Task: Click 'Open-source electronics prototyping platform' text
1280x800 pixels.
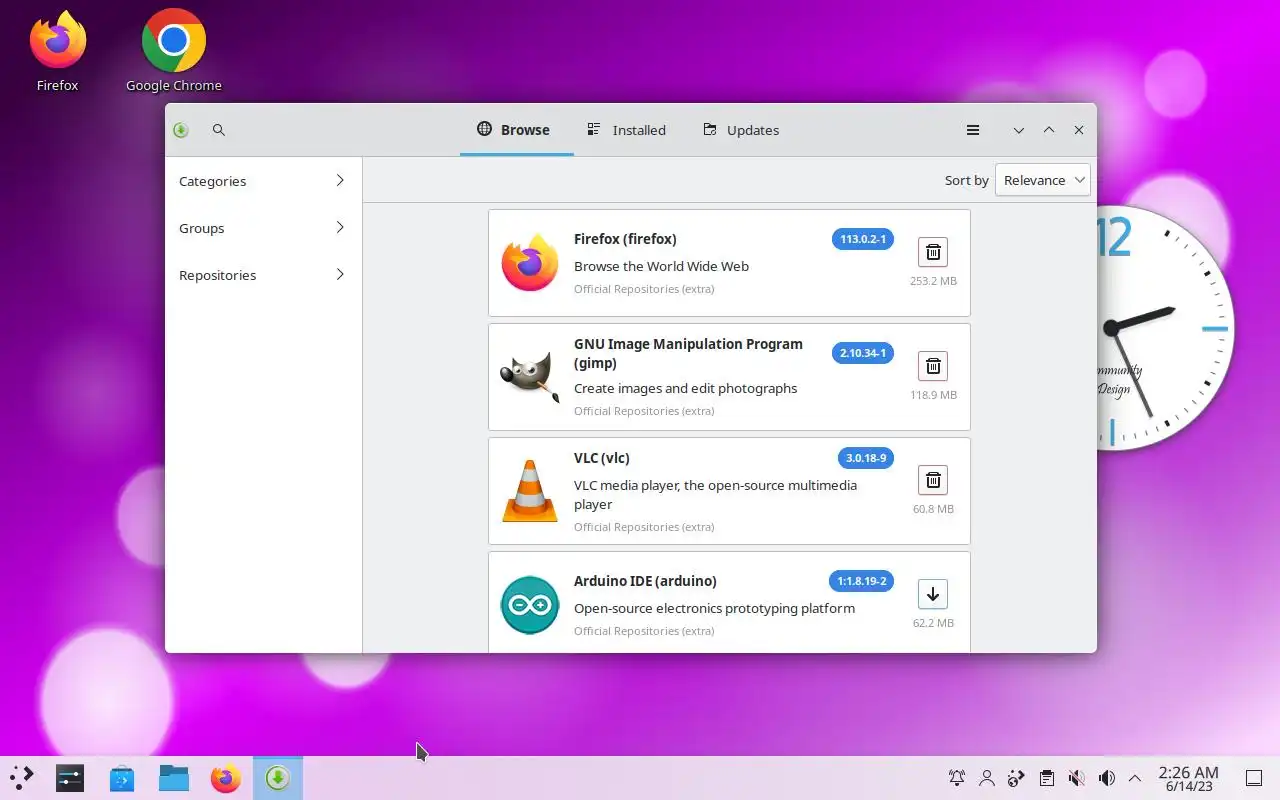Action: pos(714,608)
